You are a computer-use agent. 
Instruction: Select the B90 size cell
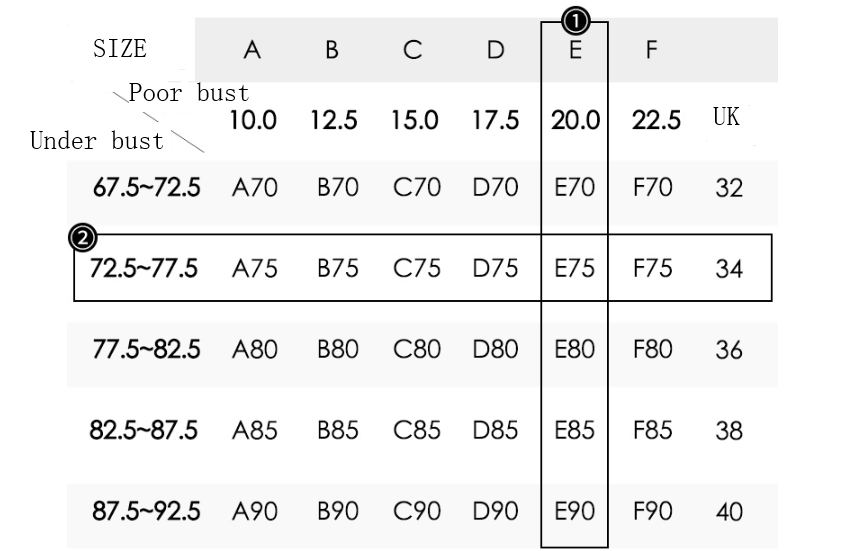tap(338, 510)
